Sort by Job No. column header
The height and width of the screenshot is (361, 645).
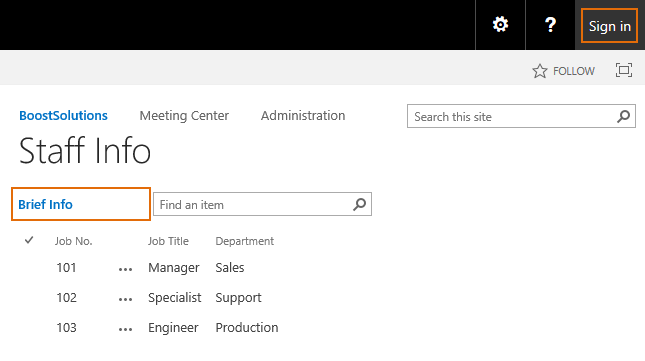click(x=74, y=241)
